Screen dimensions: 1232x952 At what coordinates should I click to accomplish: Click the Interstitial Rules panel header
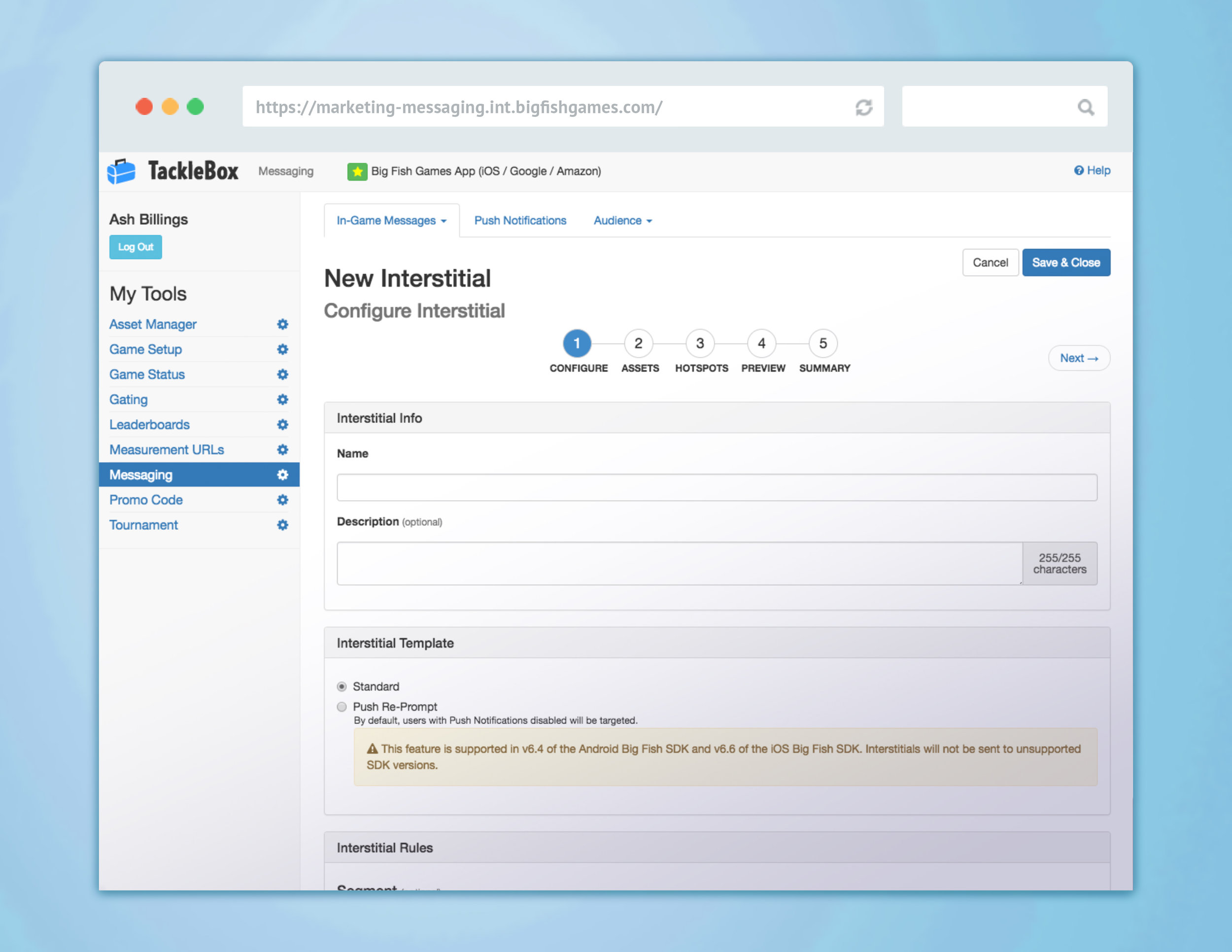717,848
